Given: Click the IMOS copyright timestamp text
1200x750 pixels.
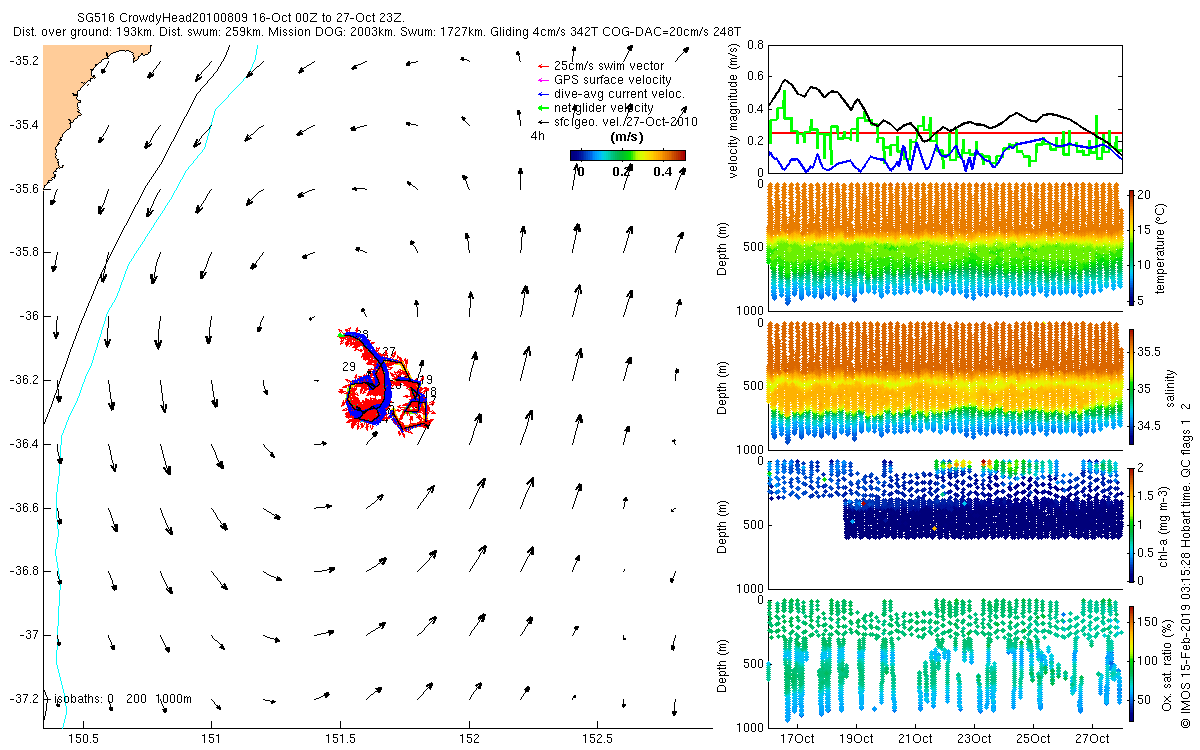Looking at the screenshot, I should pyautogui.click(x=1186, y=567).
